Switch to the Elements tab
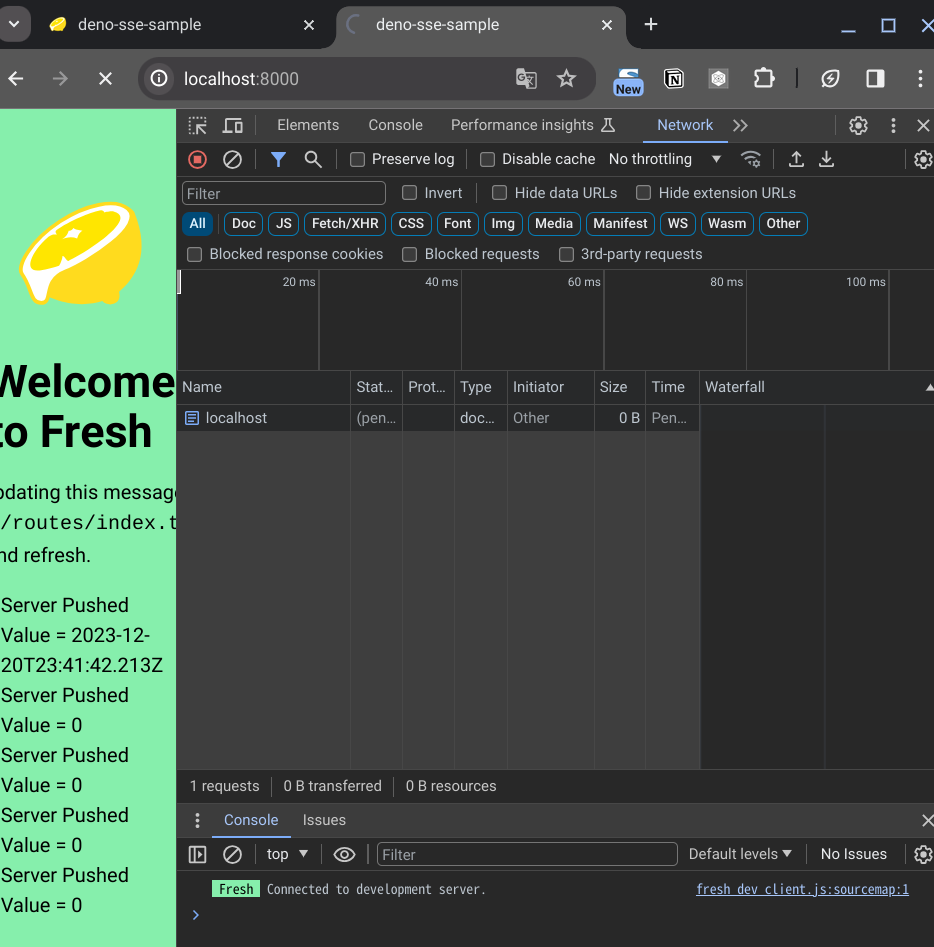Image resolution: width=934 pixels, height=947 pixels. 308,125
